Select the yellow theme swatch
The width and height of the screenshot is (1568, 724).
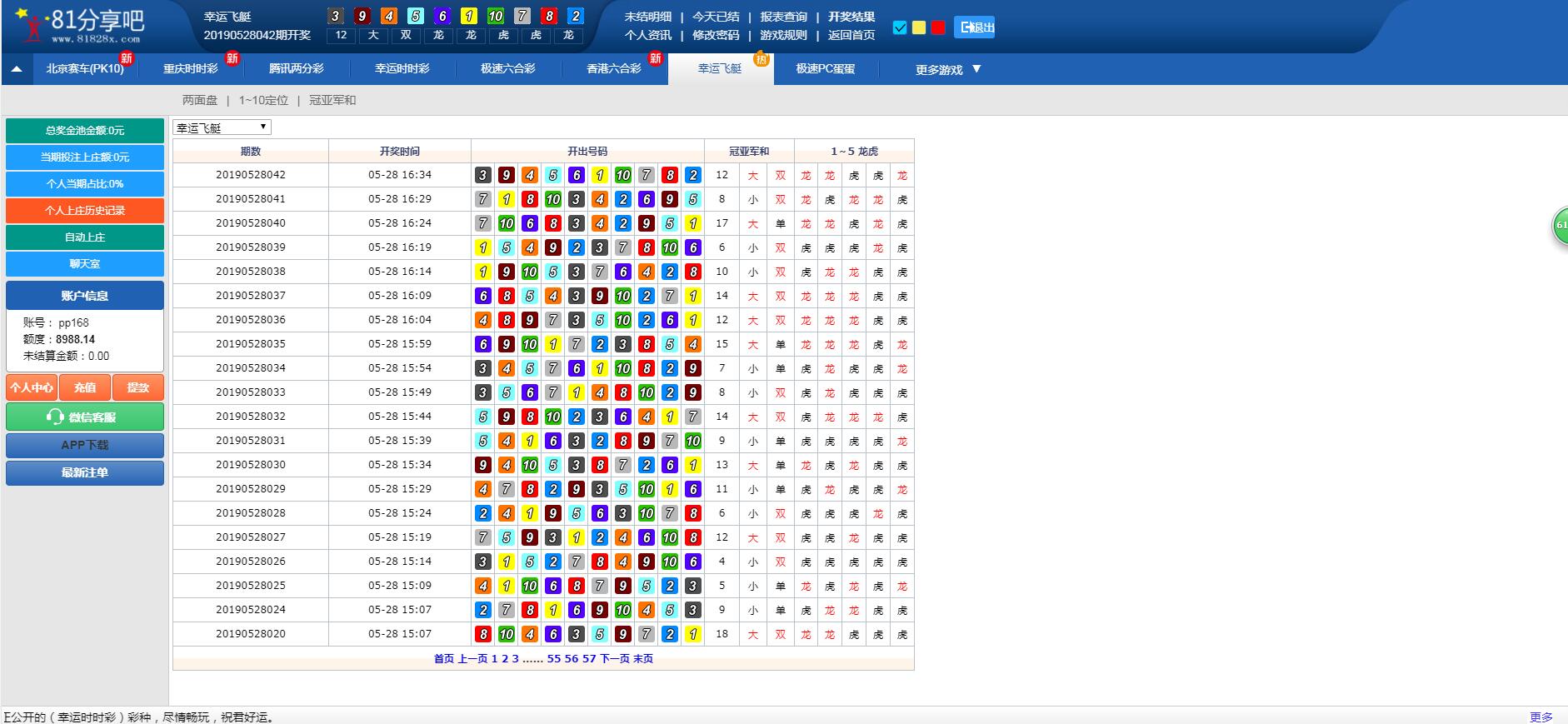[918, 27]
